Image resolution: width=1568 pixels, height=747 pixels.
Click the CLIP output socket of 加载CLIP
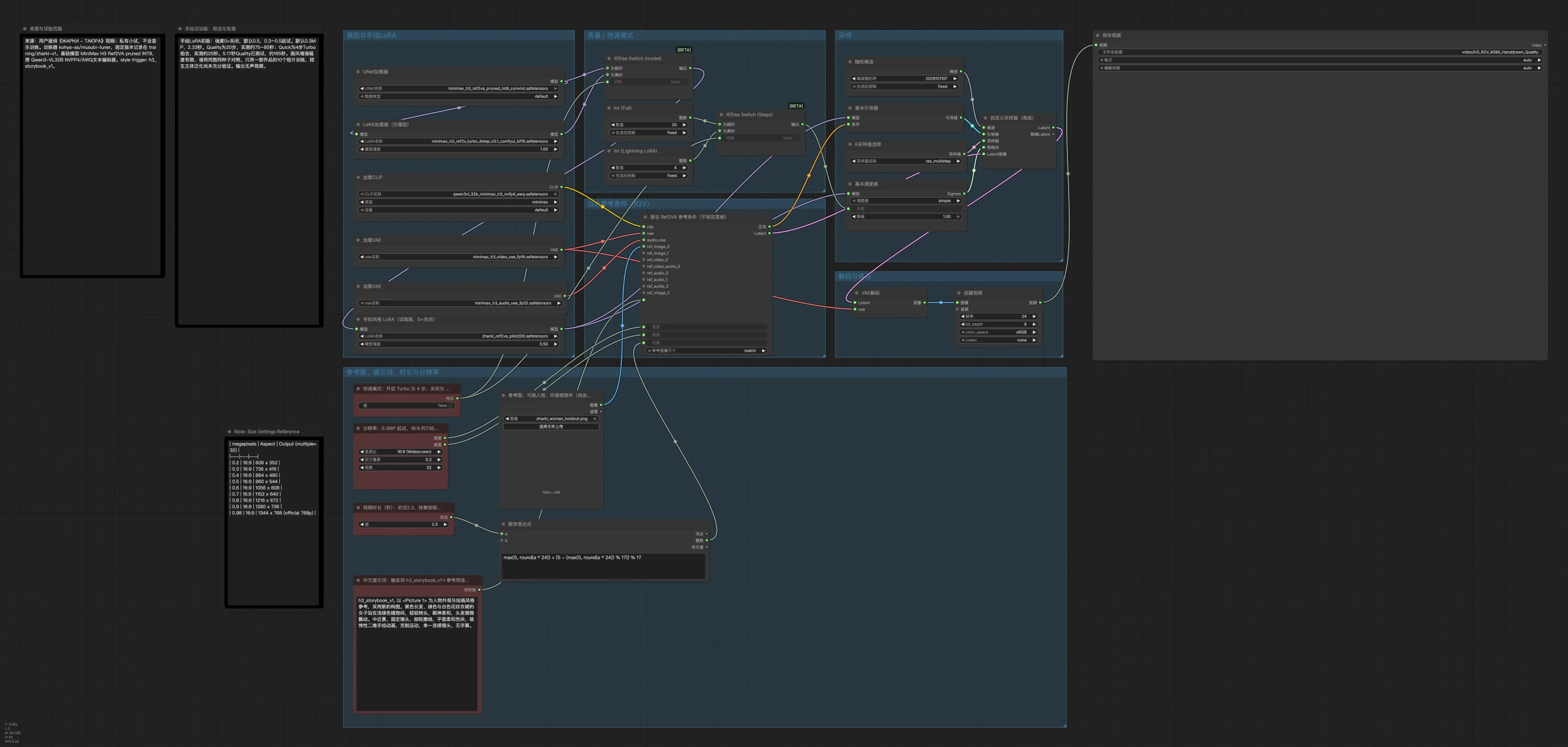tap(561, 188)
